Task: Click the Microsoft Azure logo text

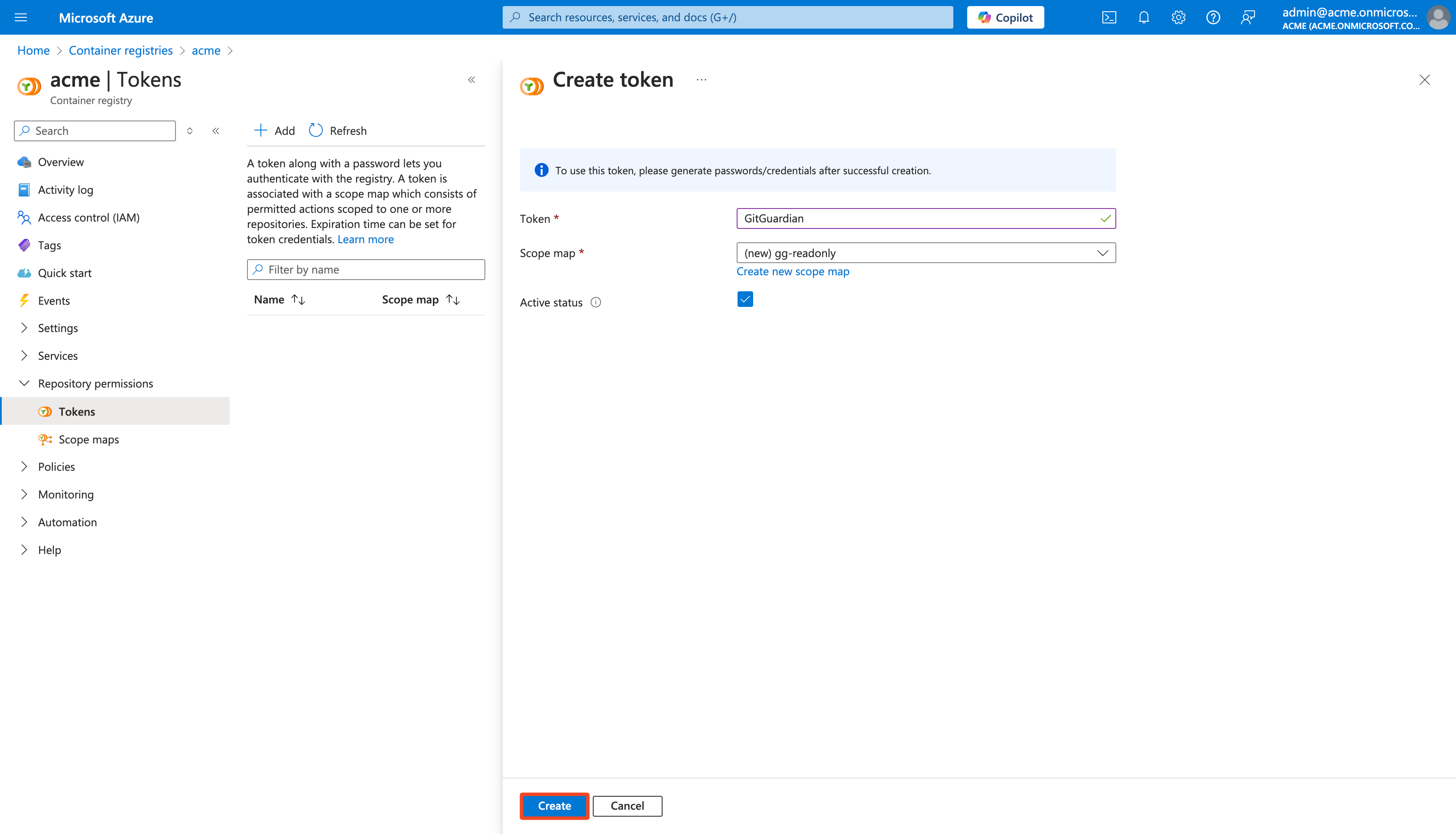Action: point(105,18)
